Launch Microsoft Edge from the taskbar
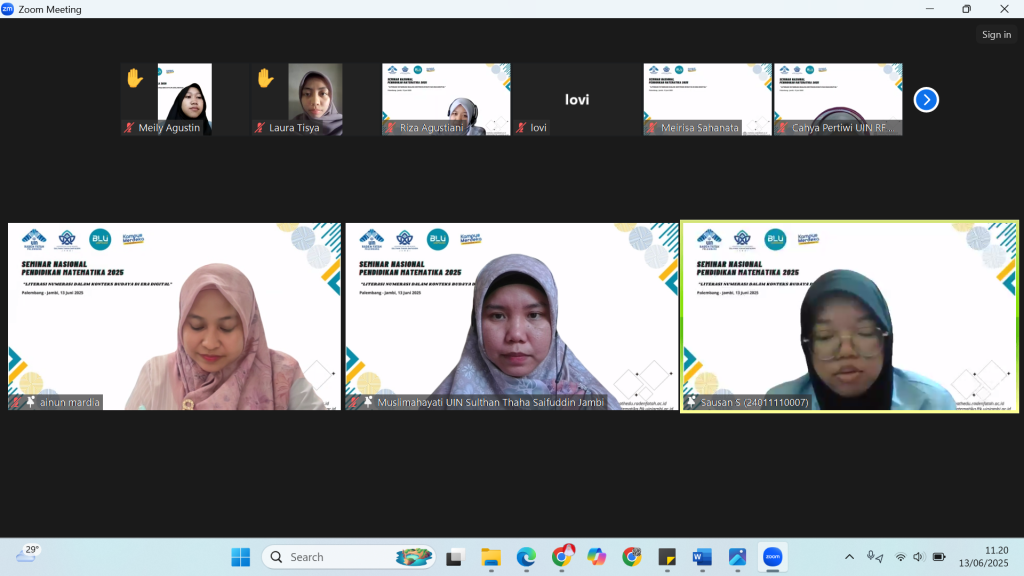The height and width of the screenshot is (576, 1024). pos(526,557)
